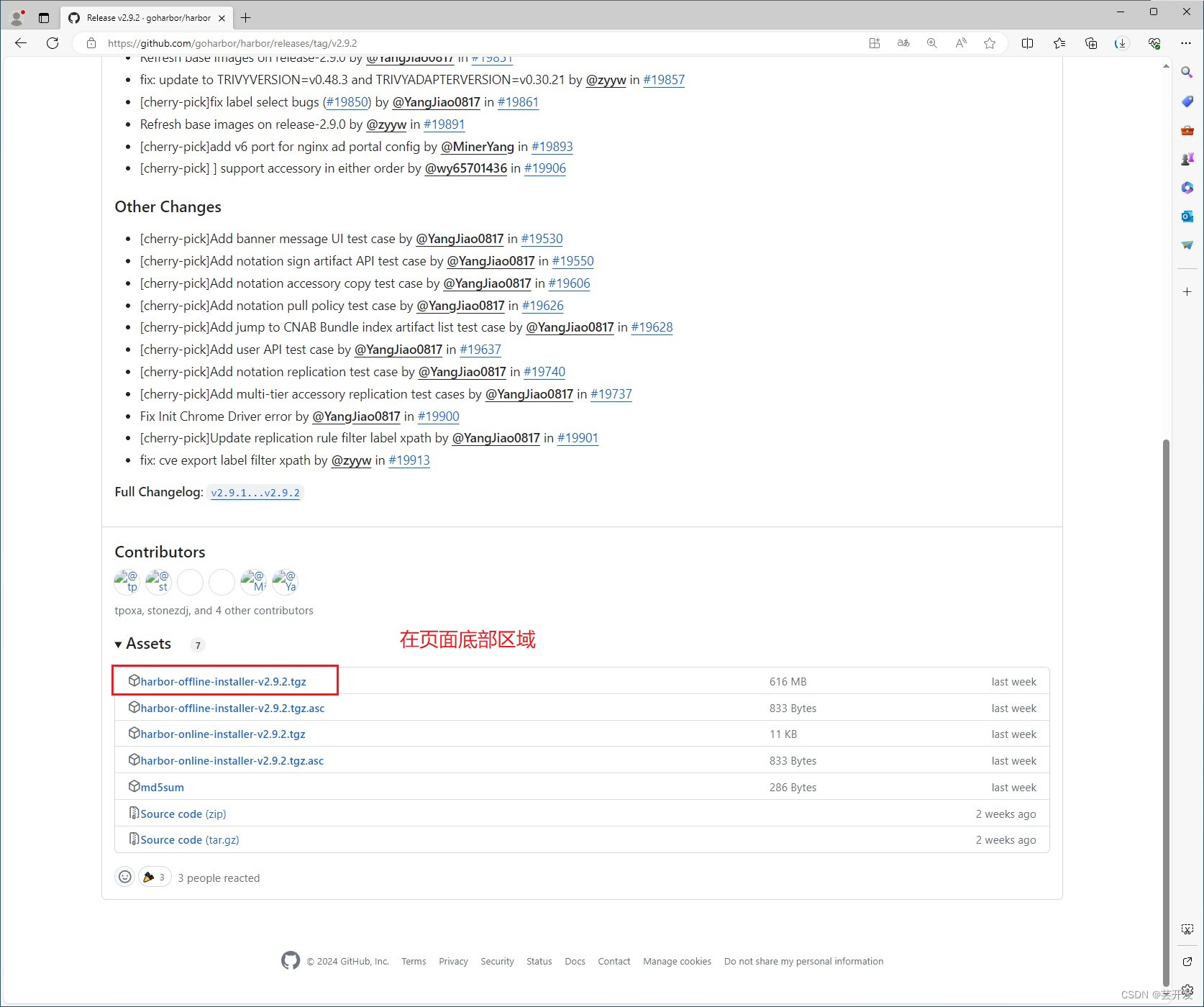Close the Release v2.9.2 tab
Screen dimensions: 1204x1007
pos(222,18)
